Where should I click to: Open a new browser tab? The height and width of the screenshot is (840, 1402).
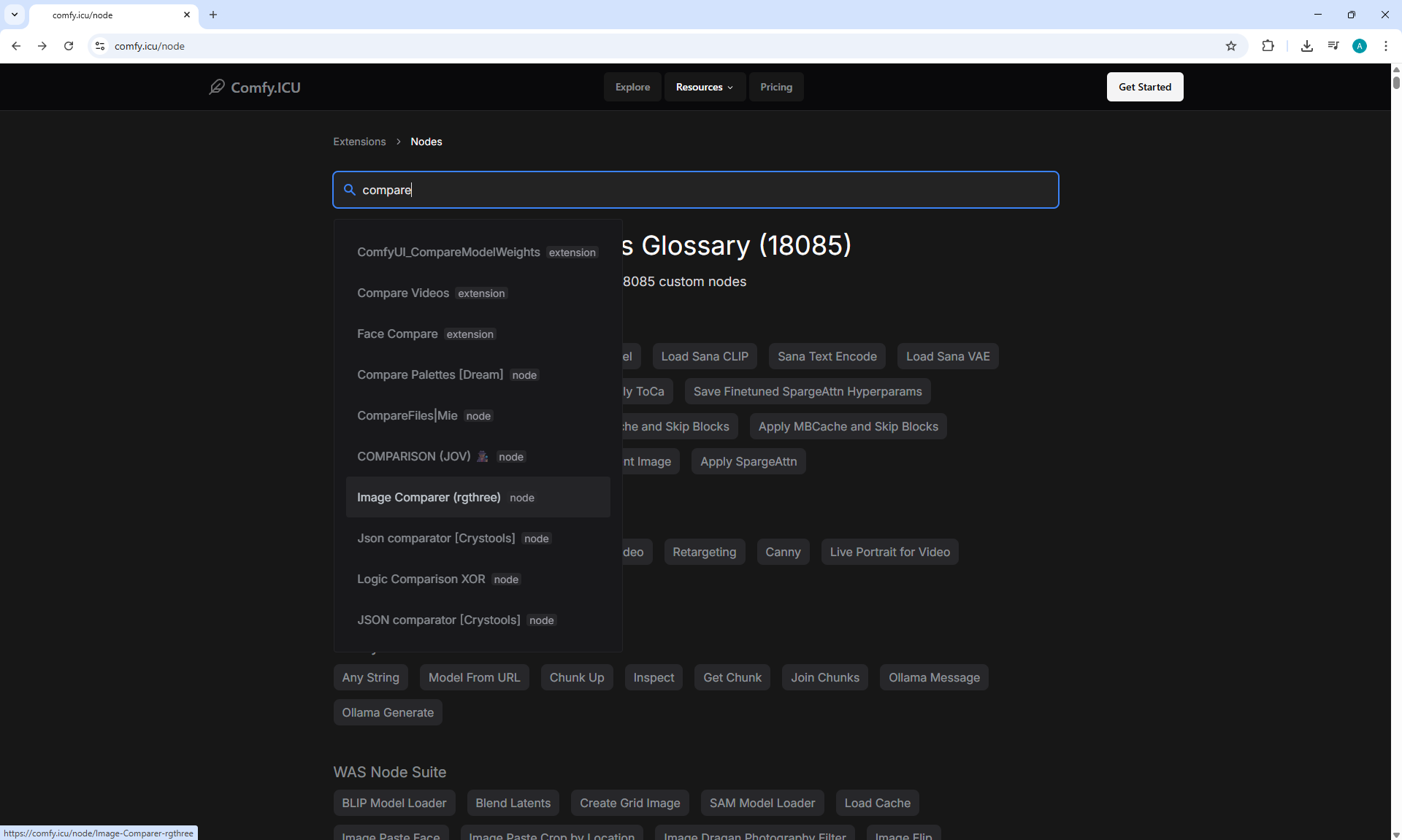(213, 15)
